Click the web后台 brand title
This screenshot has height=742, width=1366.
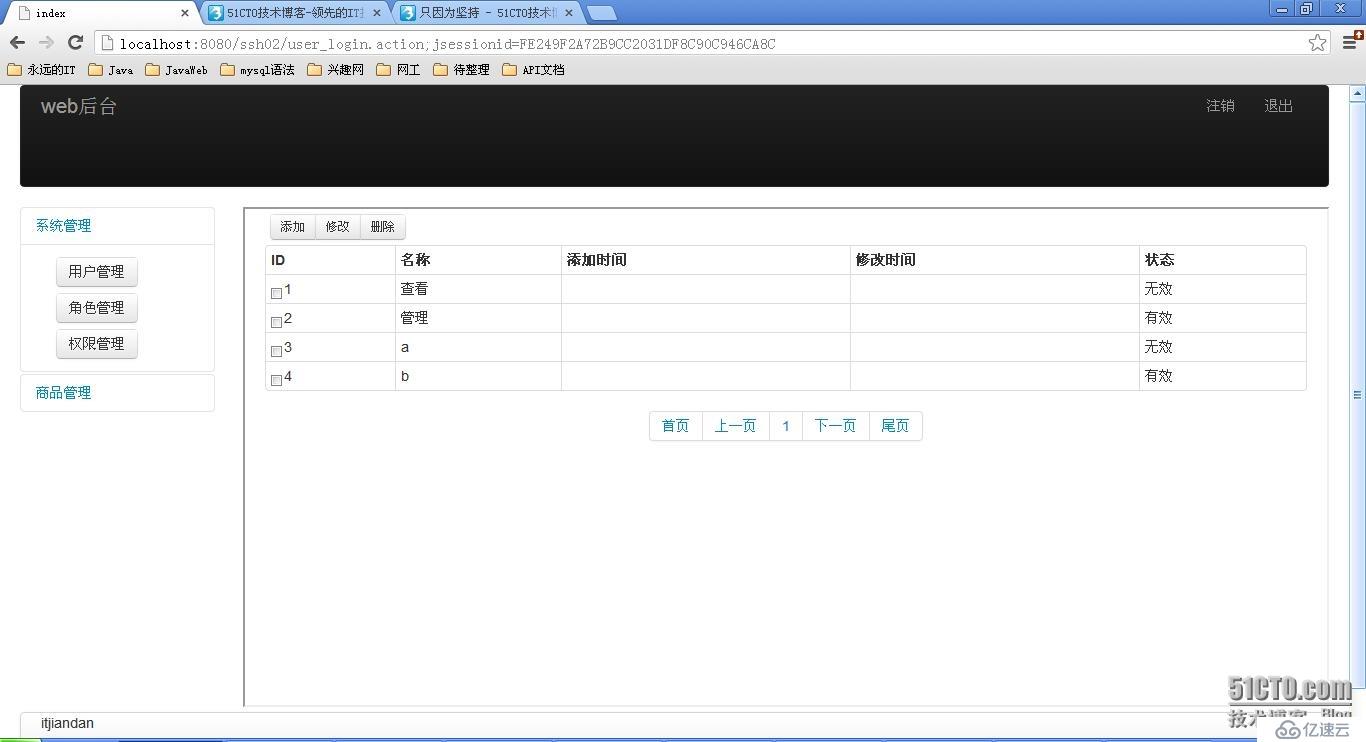click(79, 106)
